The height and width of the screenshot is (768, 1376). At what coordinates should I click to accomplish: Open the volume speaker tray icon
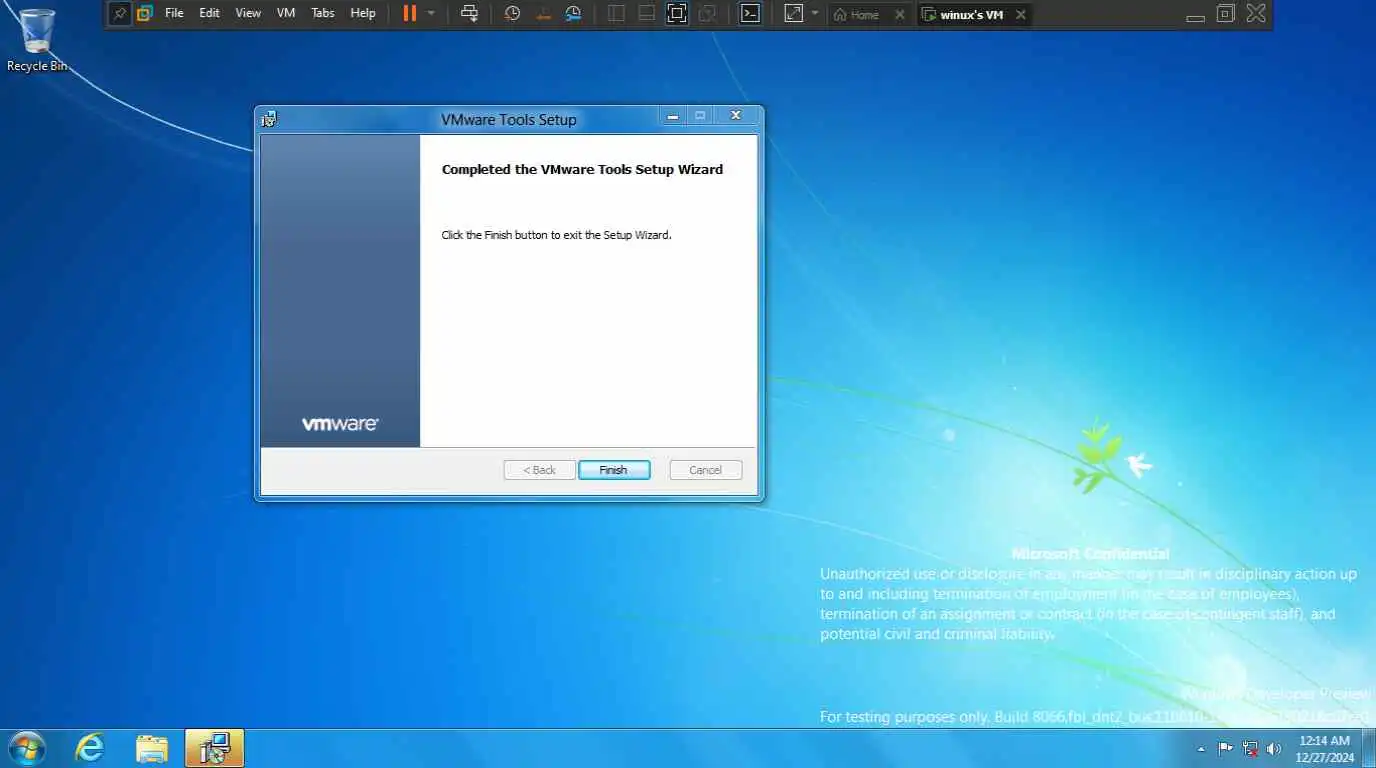point(1274,748)
